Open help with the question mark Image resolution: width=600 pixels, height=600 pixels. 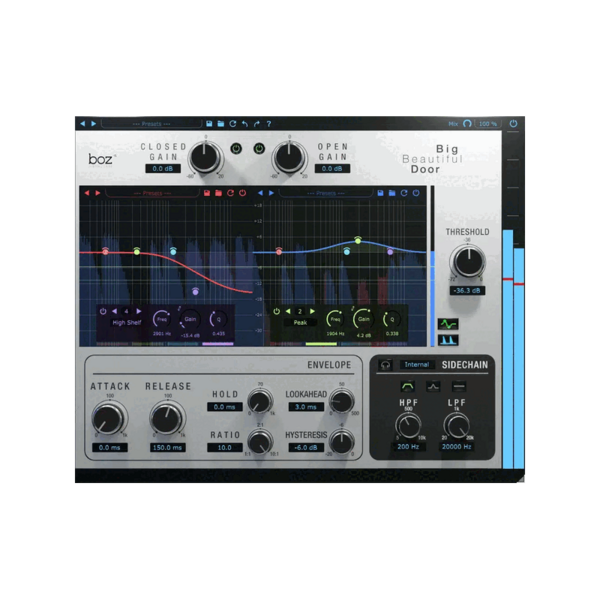pos(269,124)
